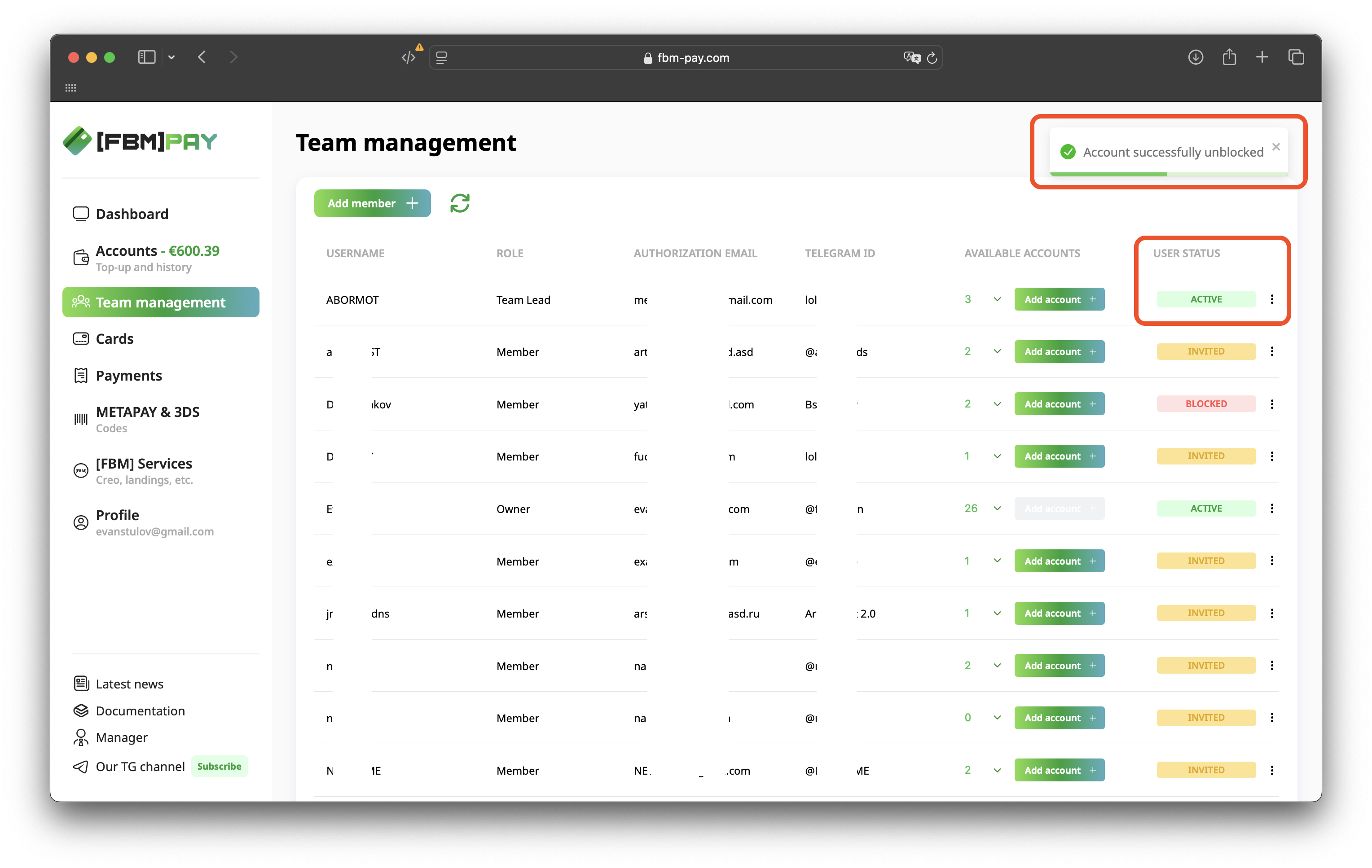
Task: Navigate to Payments in sidebar
Action: click(129, 376)
